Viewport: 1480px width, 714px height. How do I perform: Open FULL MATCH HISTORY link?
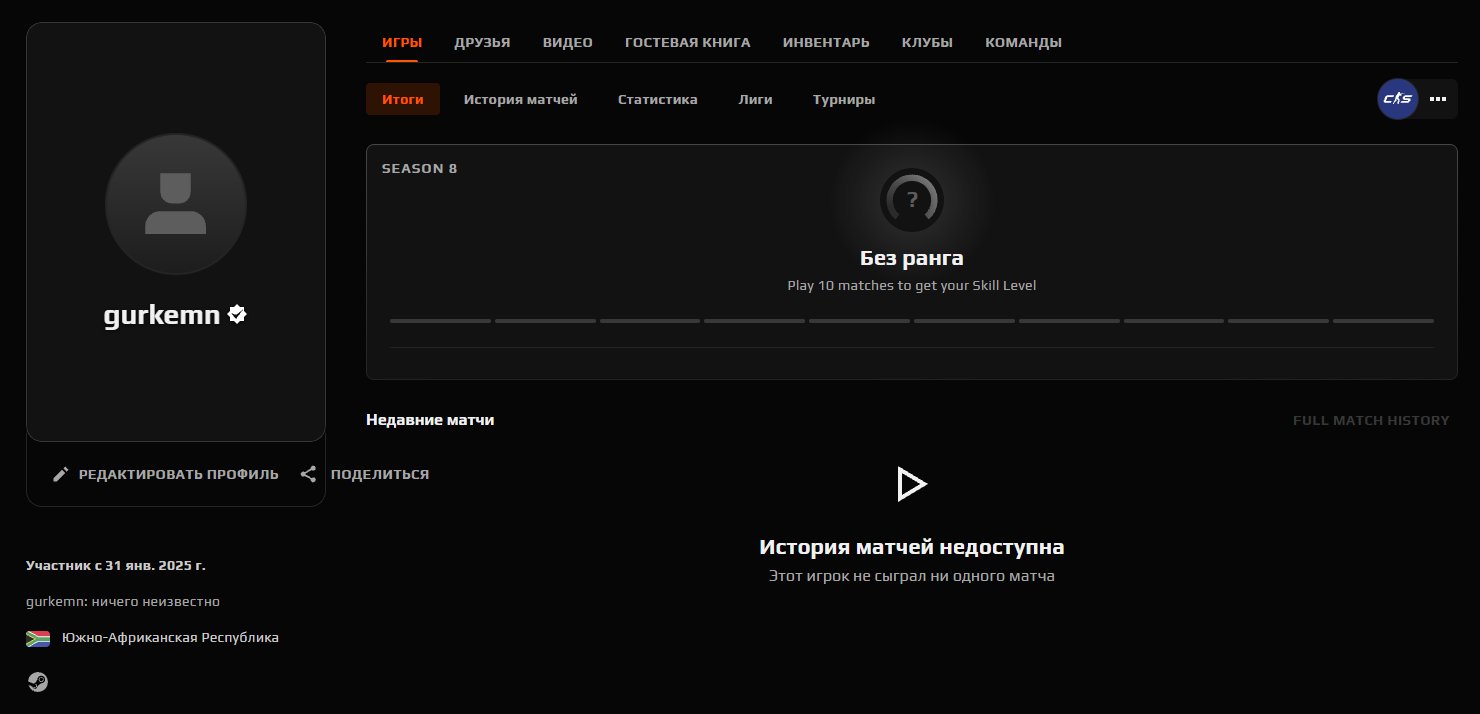click(1371, 420)
